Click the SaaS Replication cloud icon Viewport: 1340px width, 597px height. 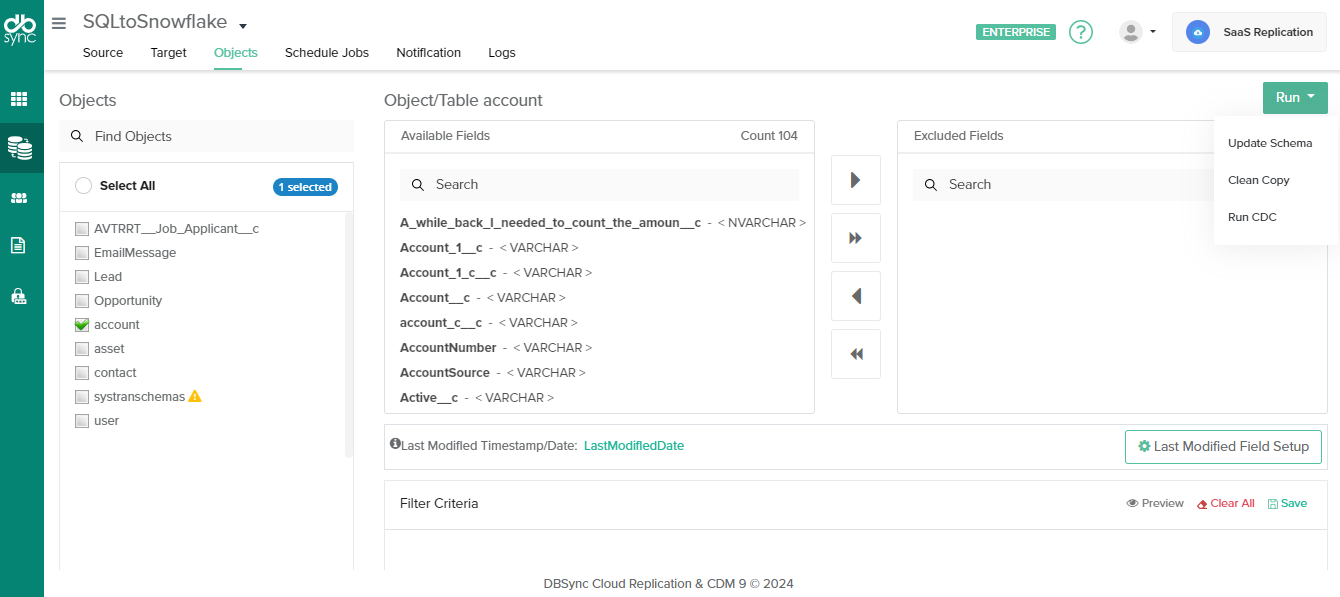pyautogui.click(x=1198, y=32)
